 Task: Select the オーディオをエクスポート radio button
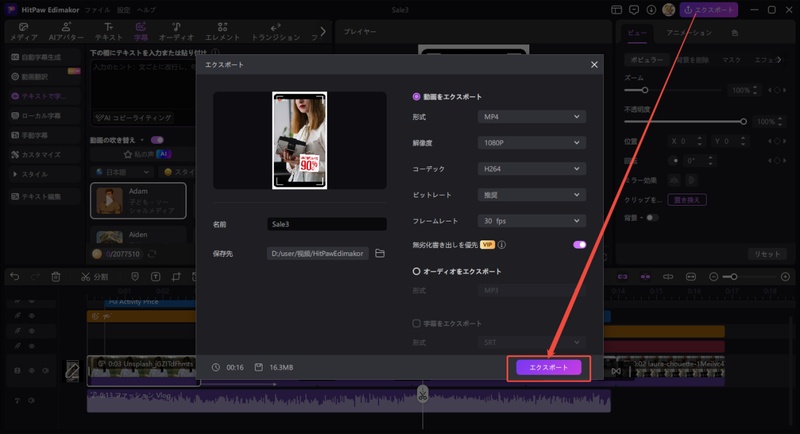tap(416, 271)
